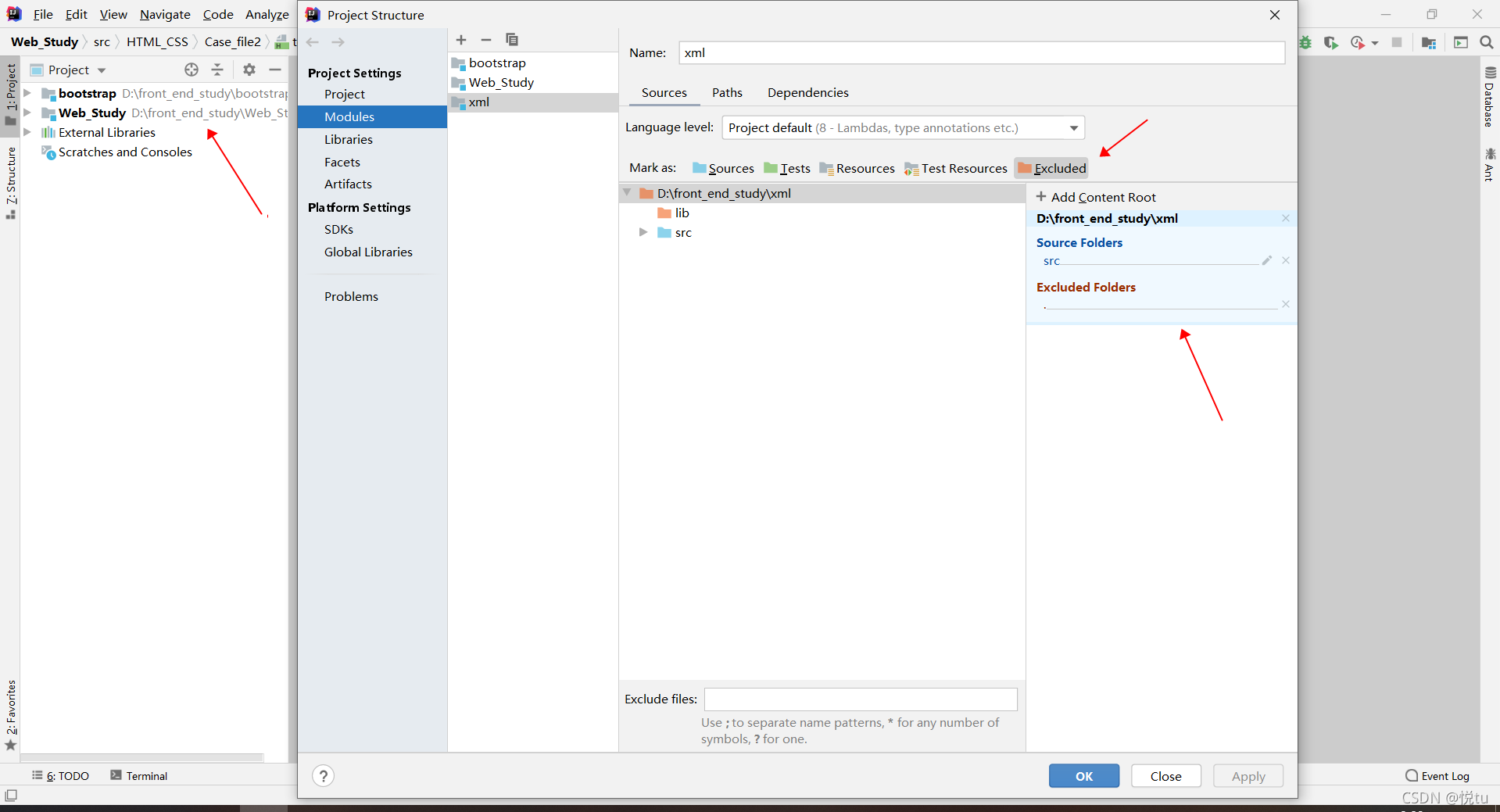Image resolution: width=1500 pixels, height=812 pixels.
Task: Mark folder as Resources
Action: tap(857, 168)
